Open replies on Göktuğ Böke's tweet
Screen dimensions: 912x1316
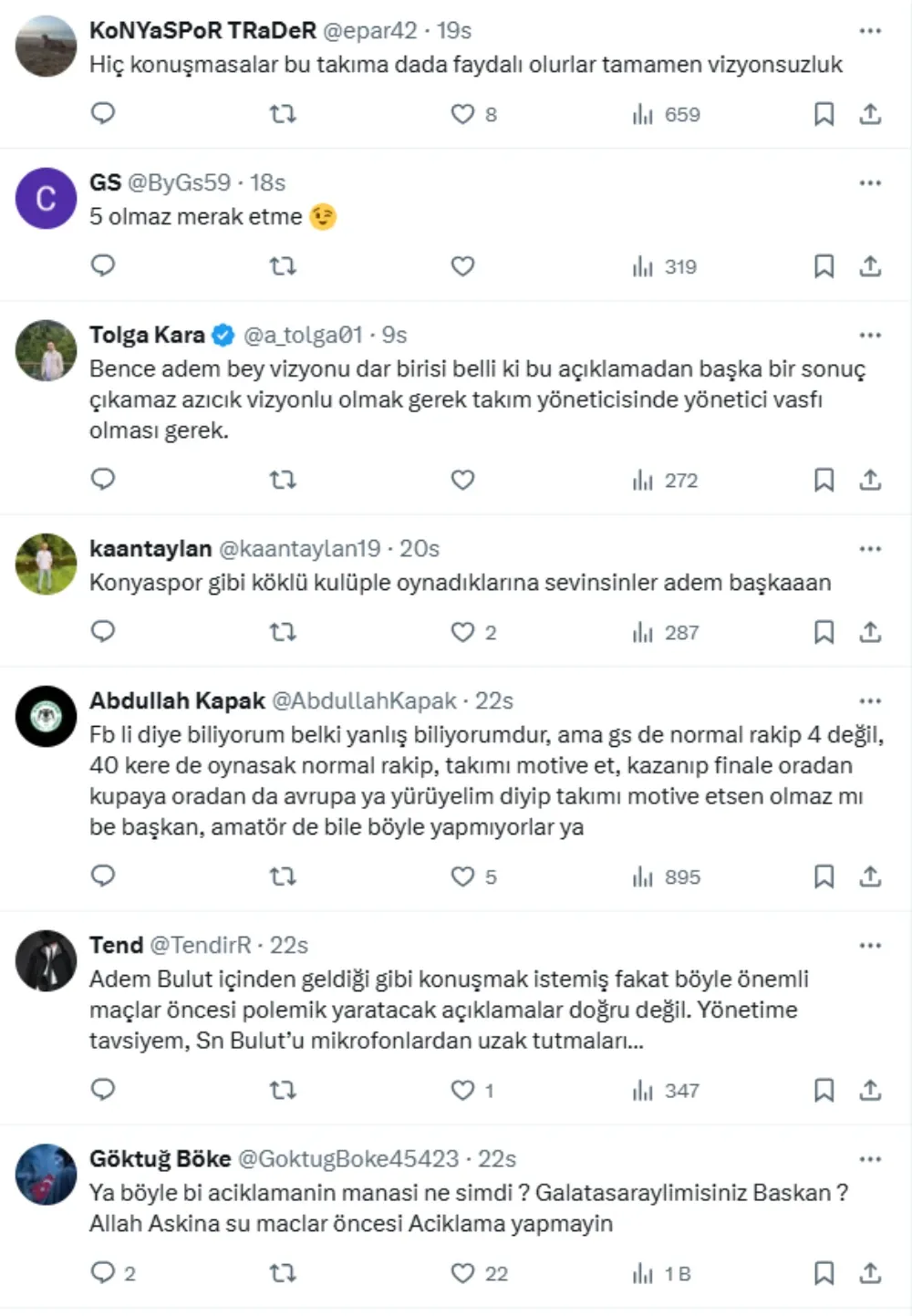click(103, 1272)
